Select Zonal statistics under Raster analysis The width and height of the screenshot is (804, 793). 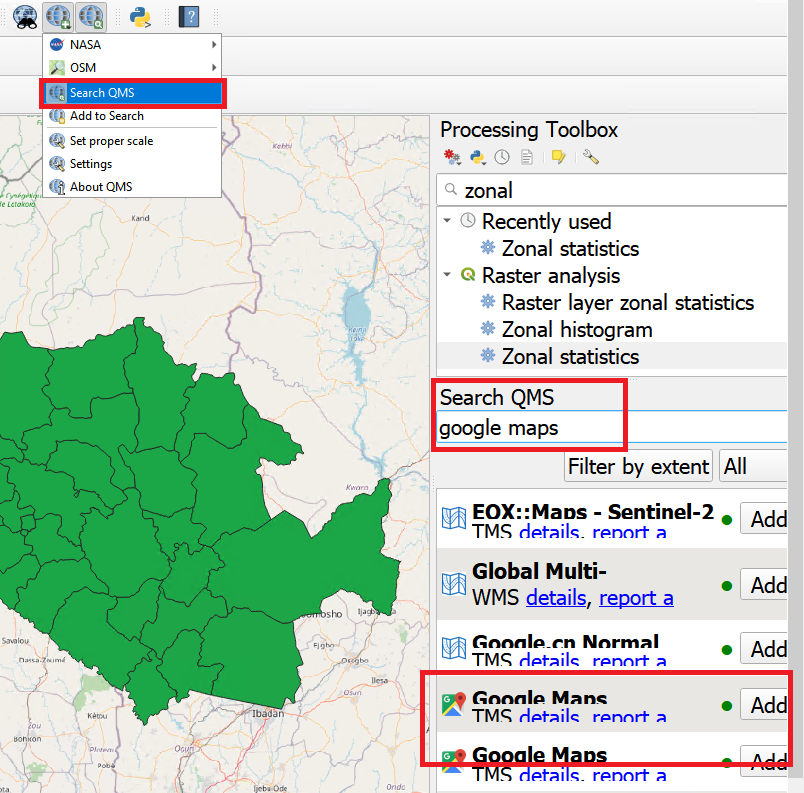pyautogui.click(x=570, y=357)
